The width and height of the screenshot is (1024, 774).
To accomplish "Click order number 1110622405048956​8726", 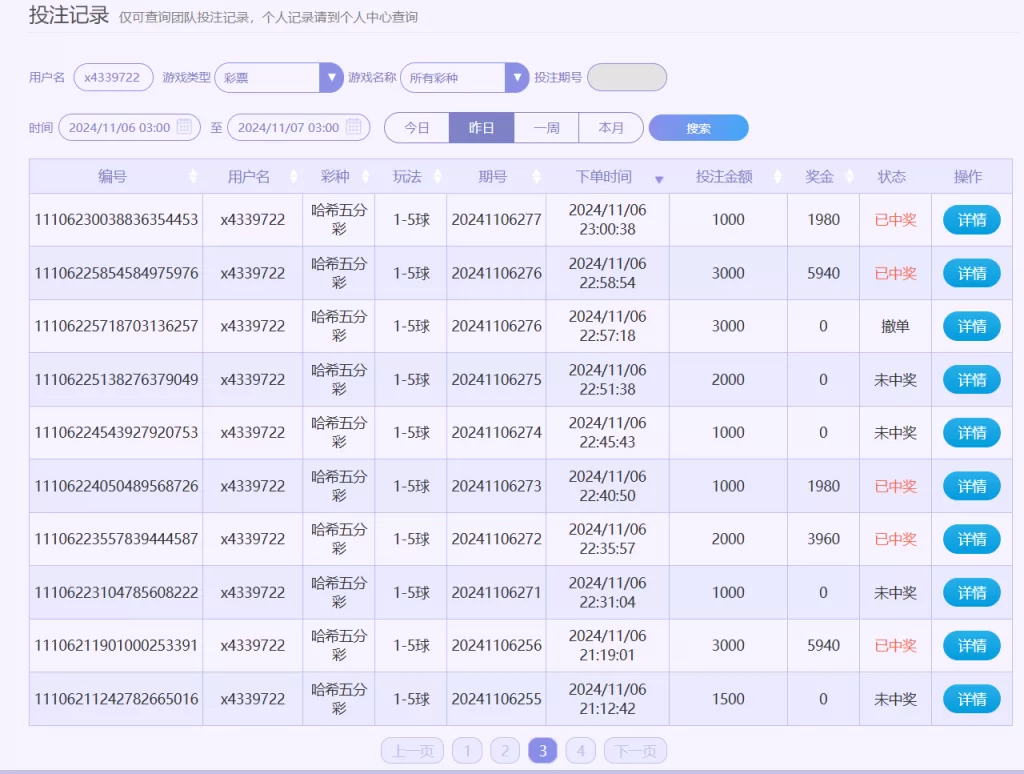I will [116, 486].
